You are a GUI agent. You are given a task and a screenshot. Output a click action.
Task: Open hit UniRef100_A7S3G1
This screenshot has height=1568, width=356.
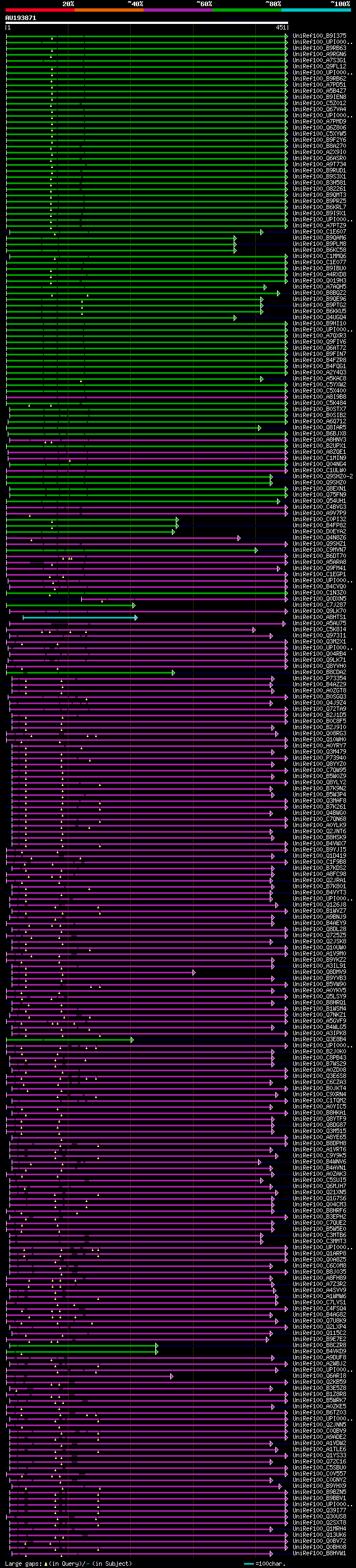tap(319, 60)
